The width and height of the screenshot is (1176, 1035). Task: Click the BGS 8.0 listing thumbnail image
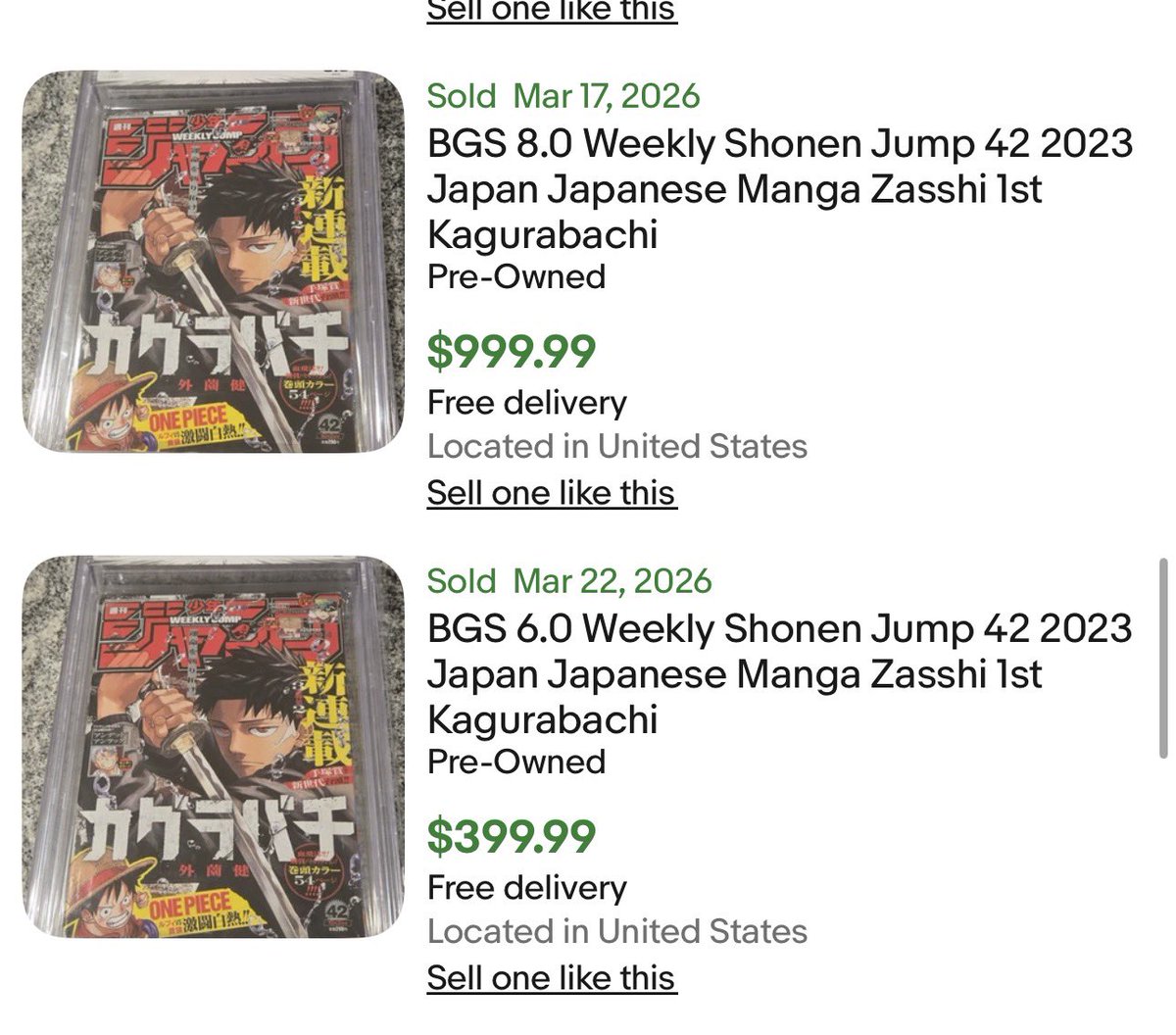click(x=213, y=262)
